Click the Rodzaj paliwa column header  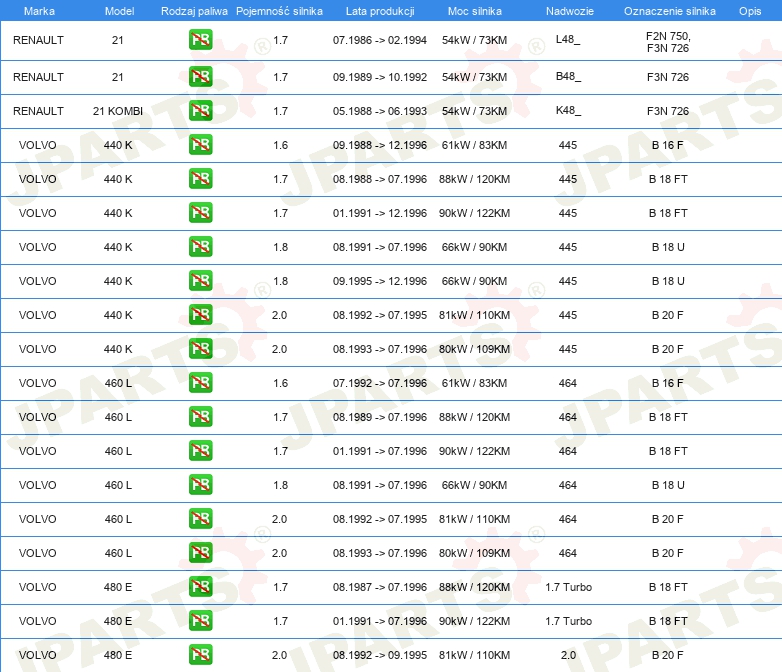point(194,11)
